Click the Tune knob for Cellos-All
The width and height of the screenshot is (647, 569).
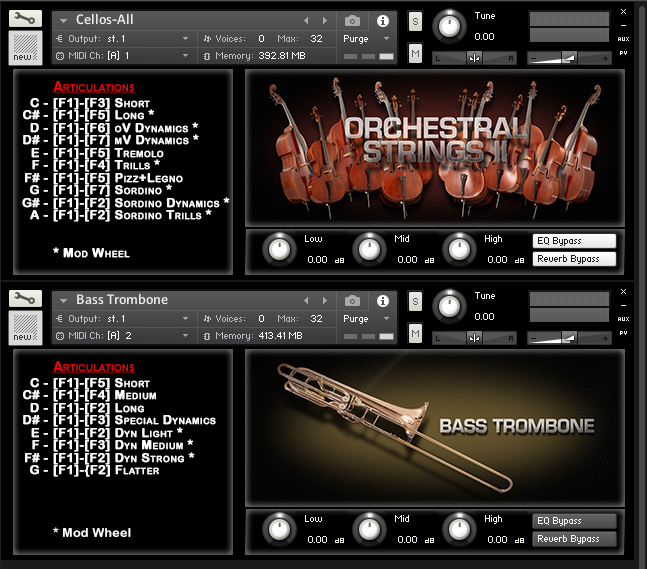tap(449, 26)
